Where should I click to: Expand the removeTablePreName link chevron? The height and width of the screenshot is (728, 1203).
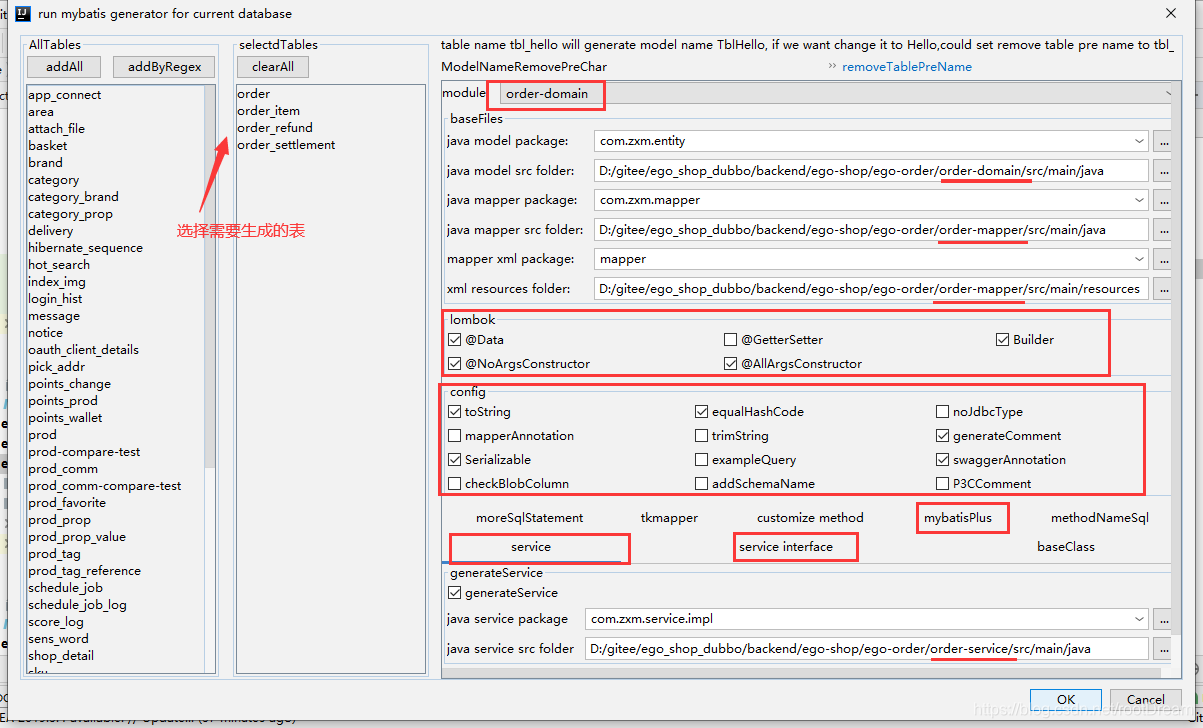coord(832,67)
